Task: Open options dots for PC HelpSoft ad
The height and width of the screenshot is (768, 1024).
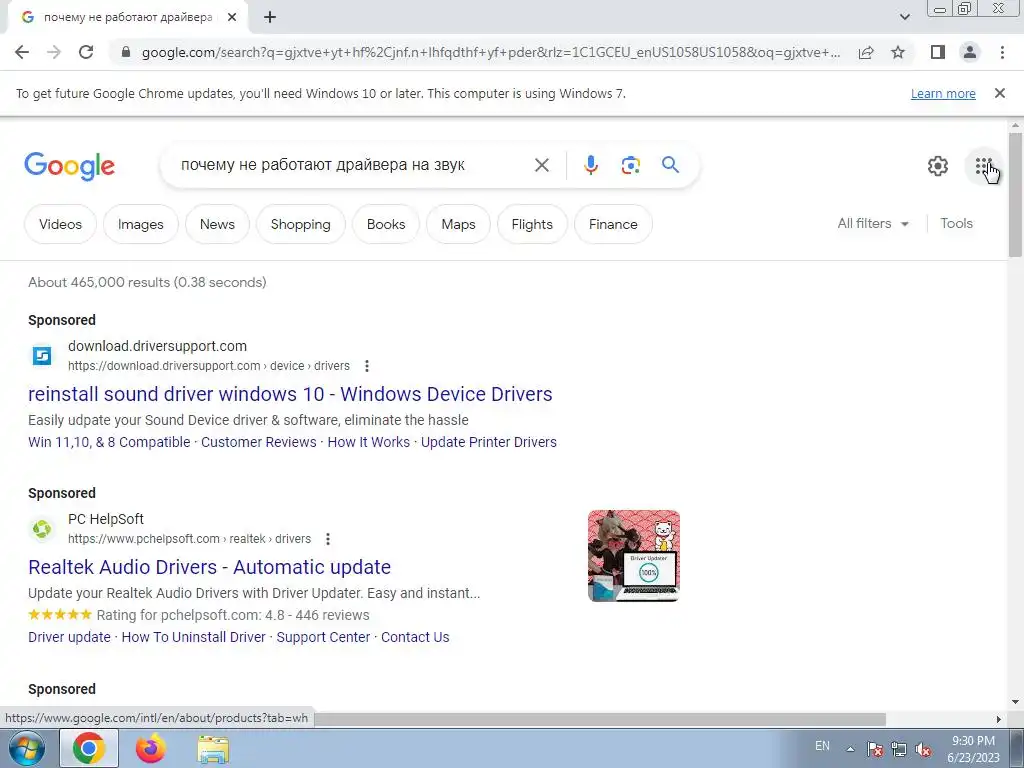Action: [x=327, y=539]
